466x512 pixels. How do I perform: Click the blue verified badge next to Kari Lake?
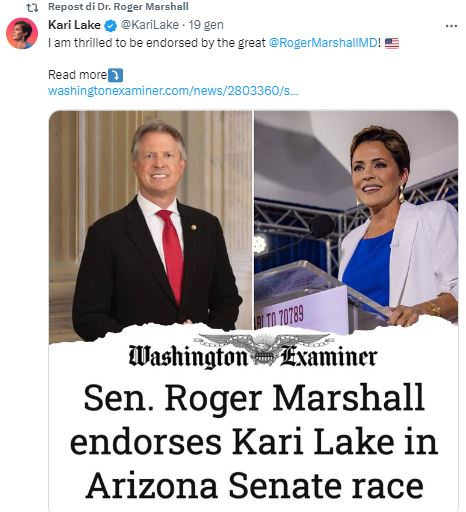(x=111, y=25)
